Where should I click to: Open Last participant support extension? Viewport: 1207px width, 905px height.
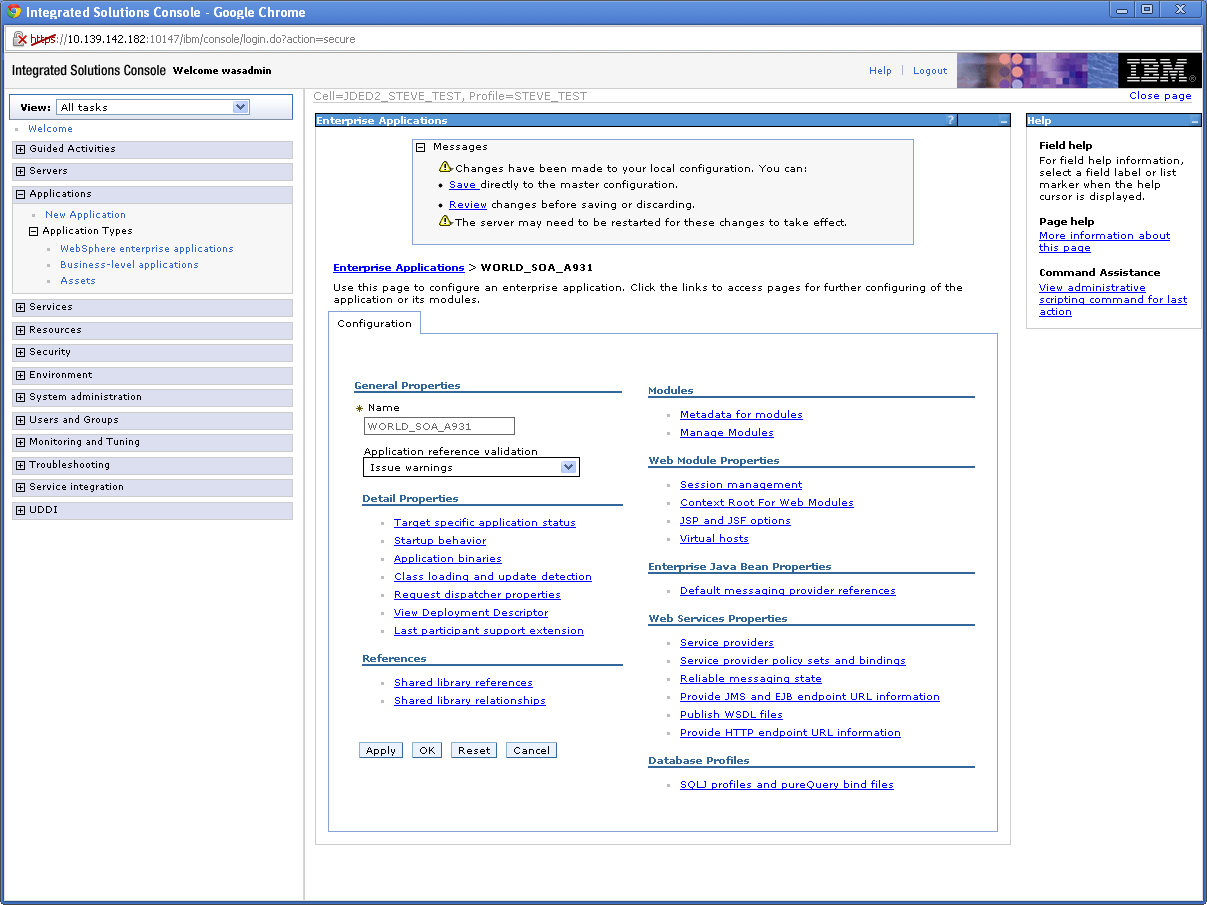(489, 631)
